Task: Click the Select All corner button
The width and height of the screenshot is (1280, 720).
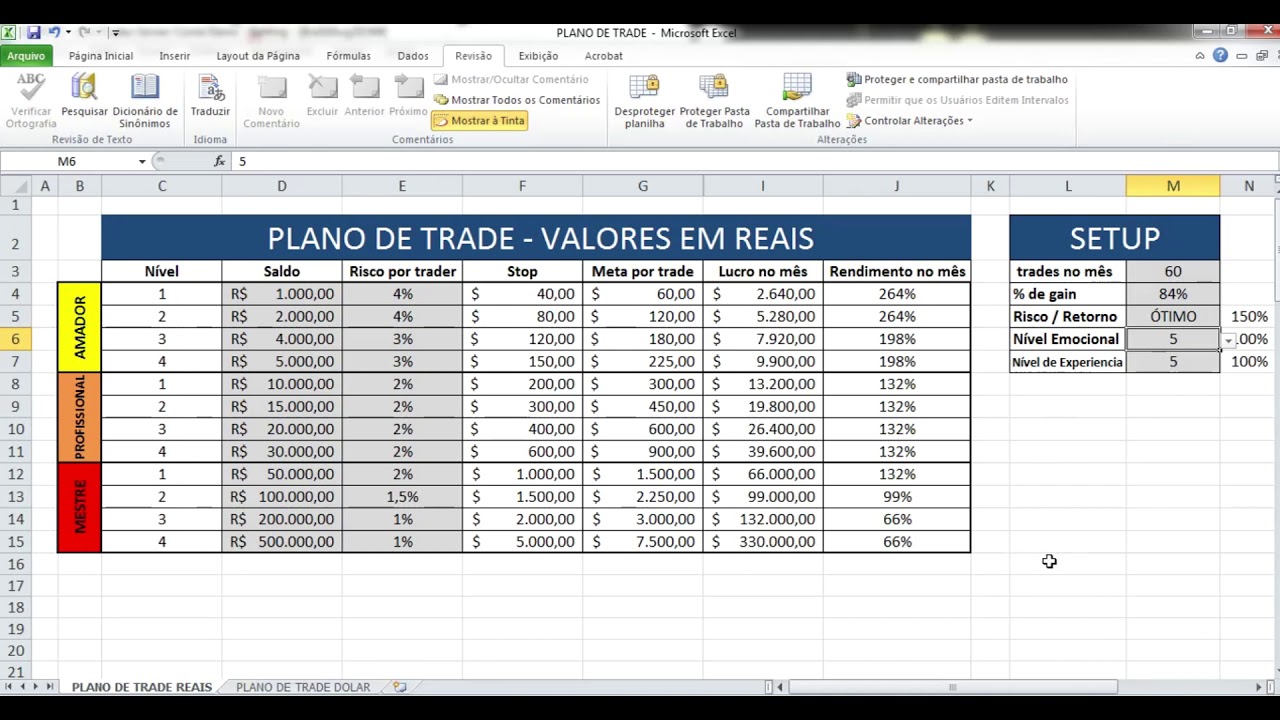Action: (15, 186)
